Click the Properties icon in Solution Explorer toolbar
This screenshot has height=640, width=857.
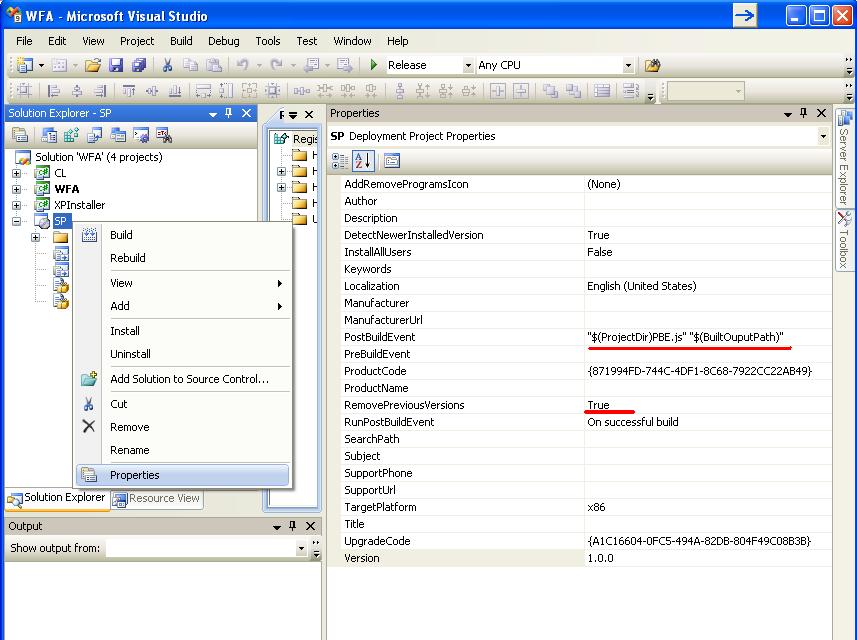(20, 134)
